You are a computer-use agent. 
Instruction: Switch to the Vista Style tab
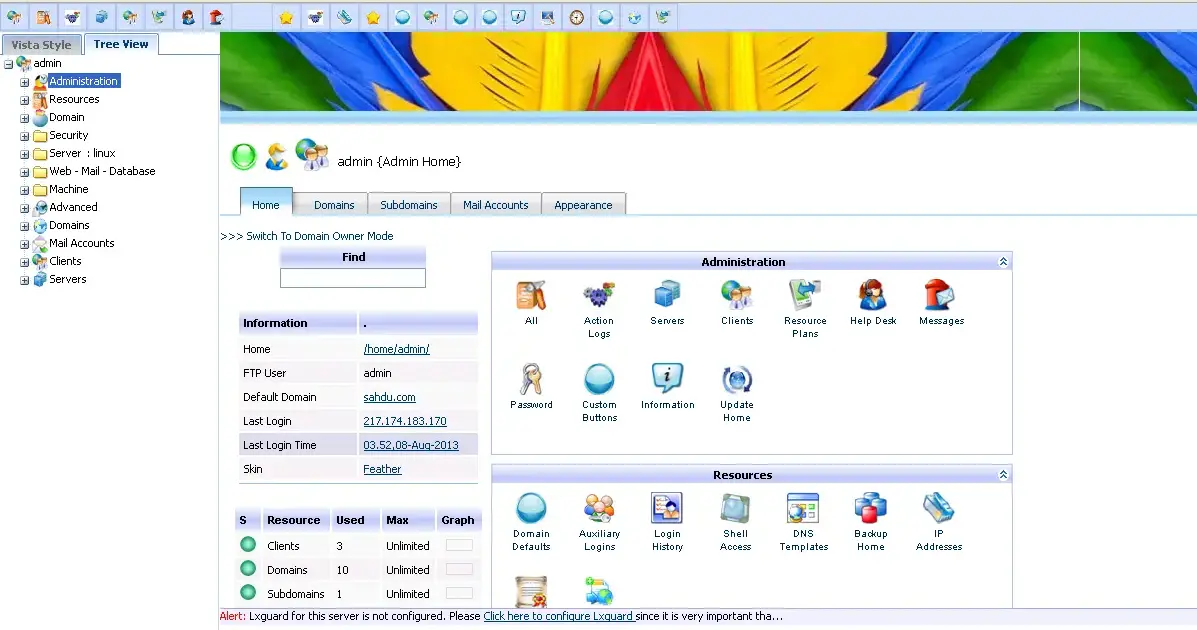[x=42, y=45]
